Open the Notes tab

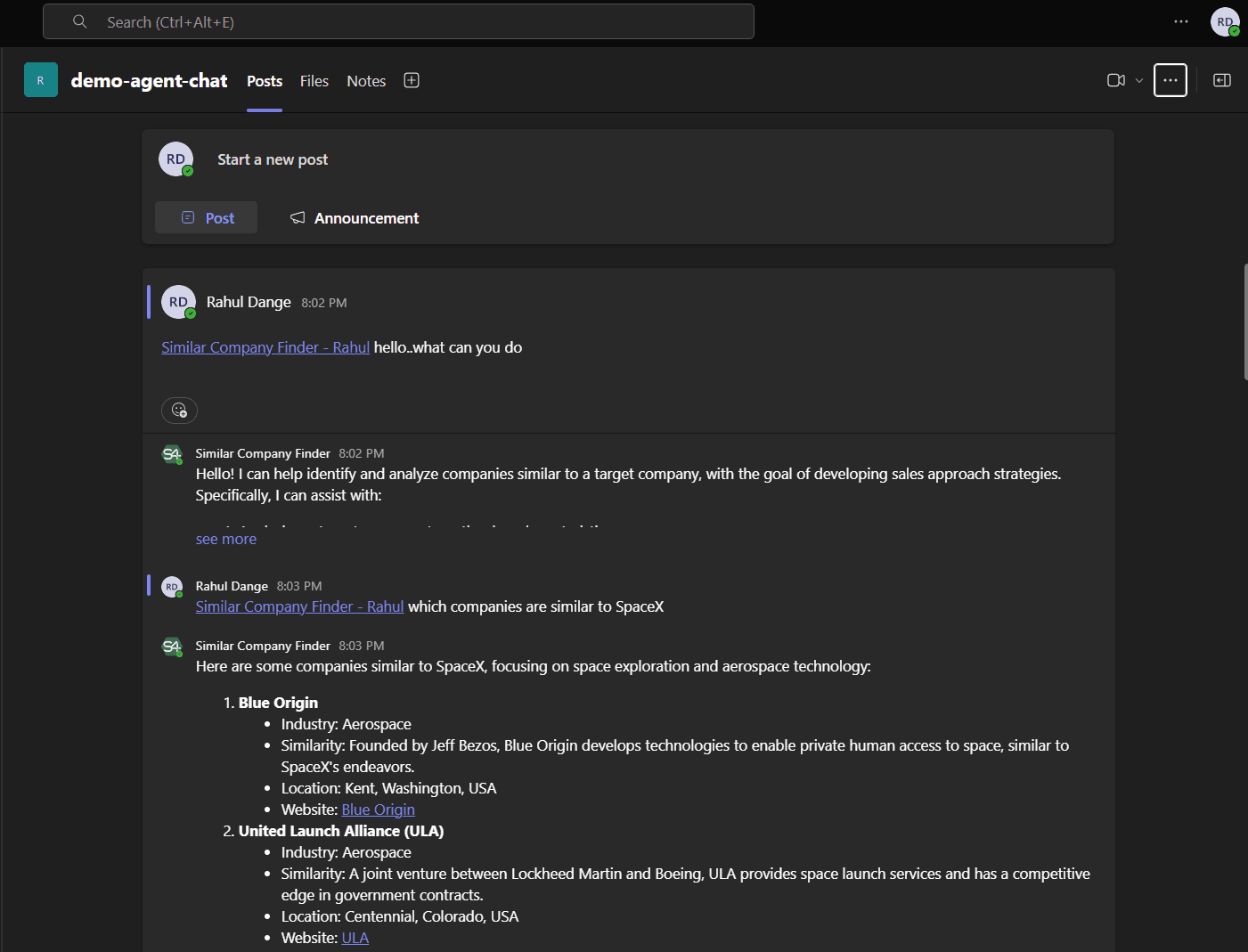(x=366, y=81)
